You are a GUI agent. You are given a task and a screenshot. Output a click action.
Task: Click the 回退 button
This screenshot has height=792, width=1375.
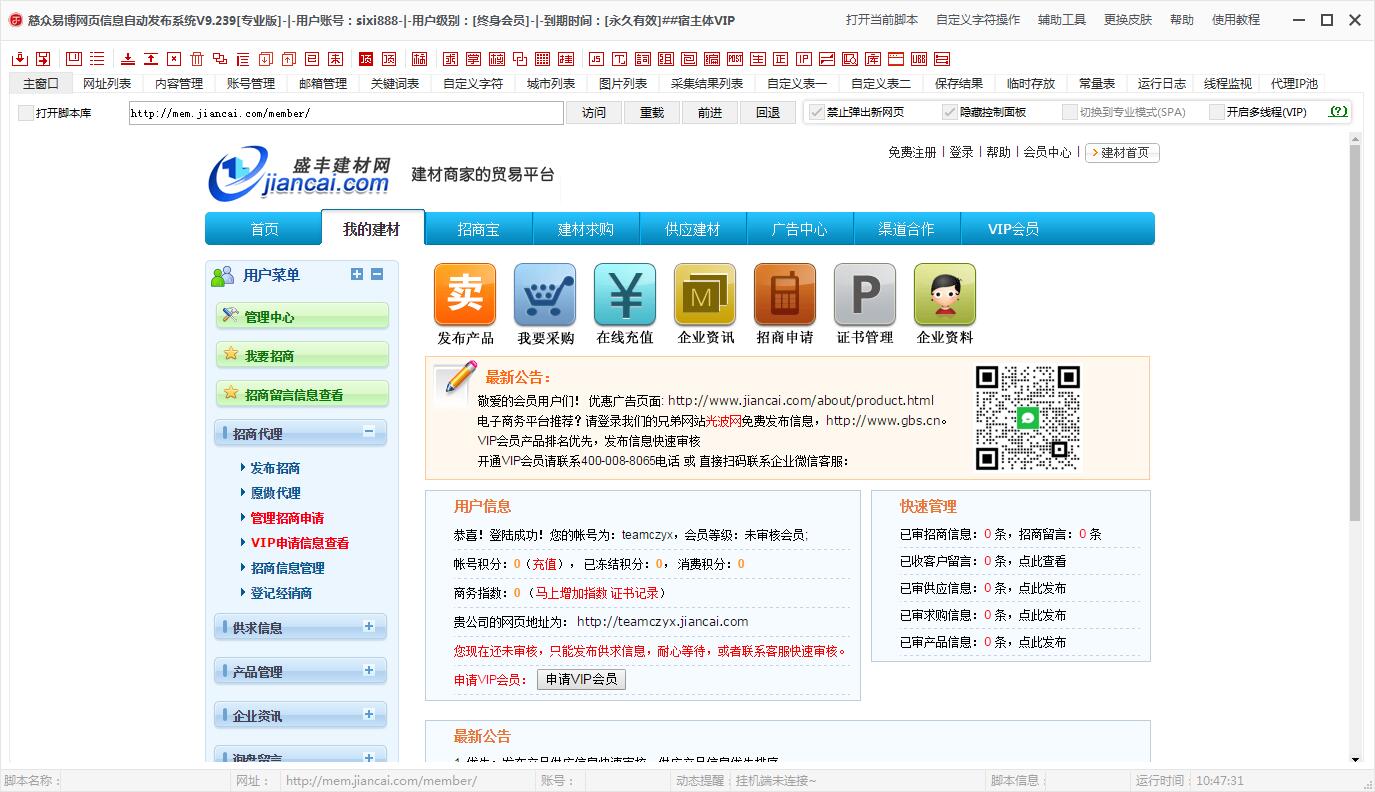point(768,113)
